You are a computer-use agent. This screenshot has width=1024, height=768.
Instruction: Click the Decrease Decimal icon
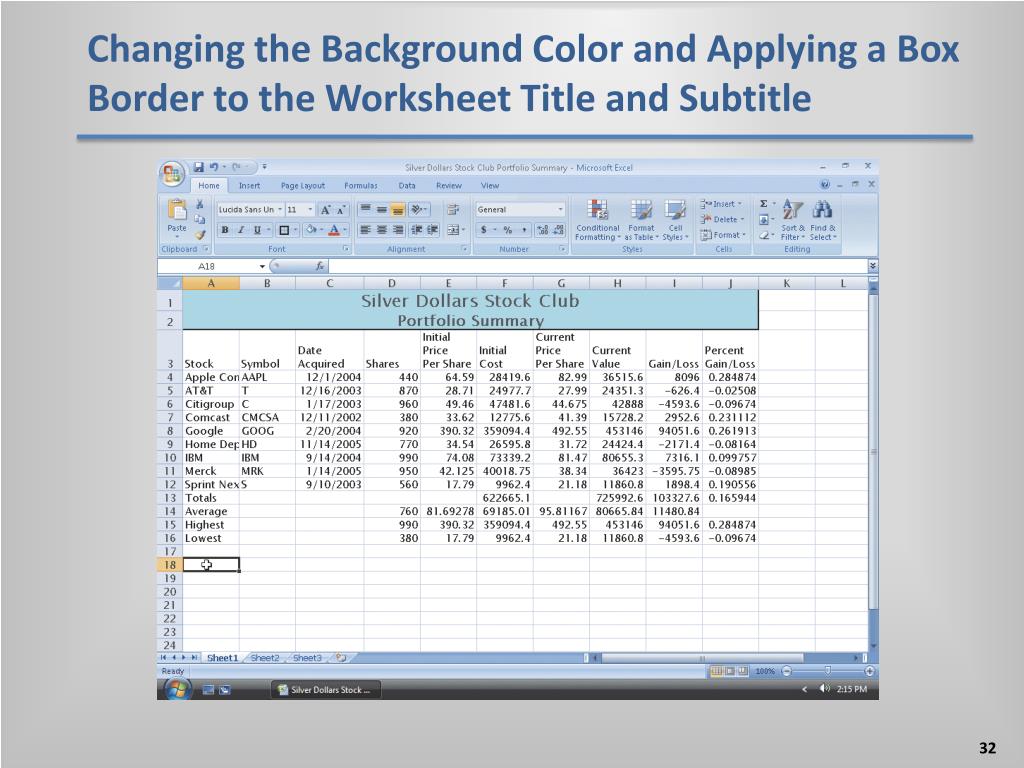point(558,230)
